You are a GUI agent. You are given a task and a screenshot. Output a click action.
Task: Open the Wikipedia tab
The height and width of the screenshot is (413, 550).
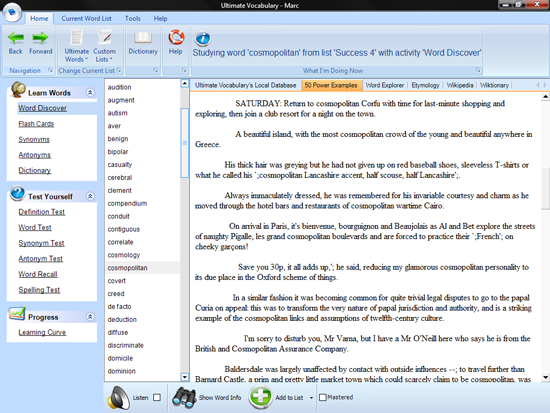(x=460, y=85)
